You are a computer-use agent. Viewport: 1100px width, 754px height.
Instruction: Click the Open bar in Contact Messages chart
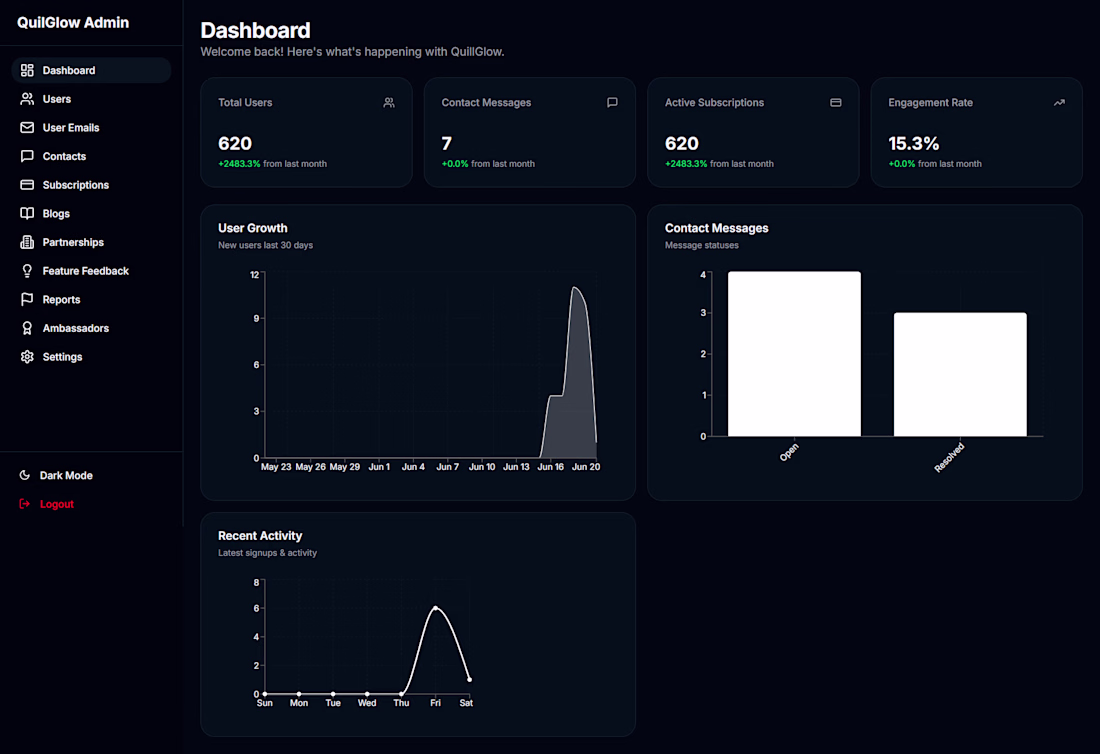pyautogui.click(x=794, y=354)
